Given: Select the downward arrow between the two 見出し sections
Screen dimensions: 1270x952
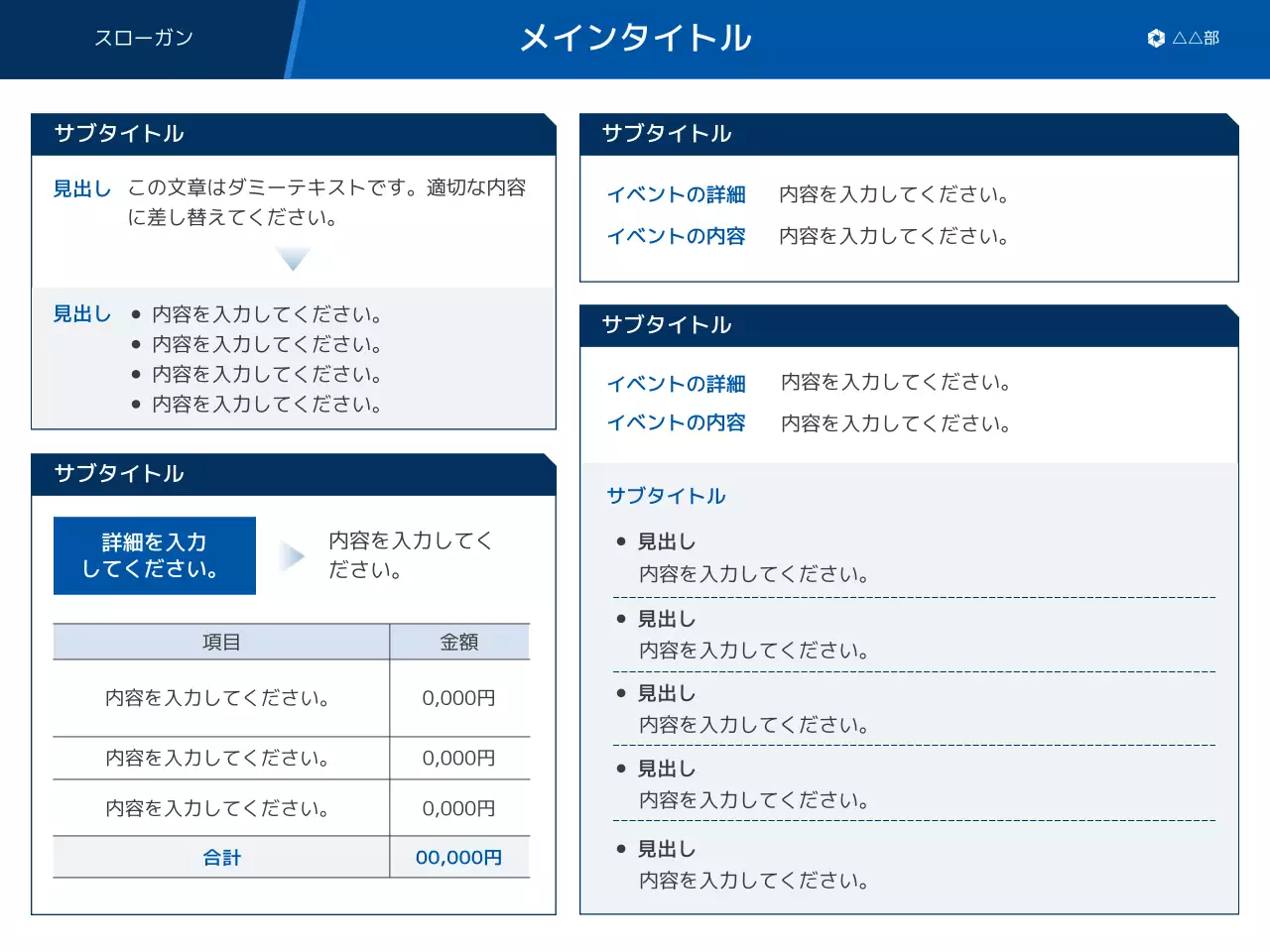Looking at the screenshot, I should coord(294,257).
